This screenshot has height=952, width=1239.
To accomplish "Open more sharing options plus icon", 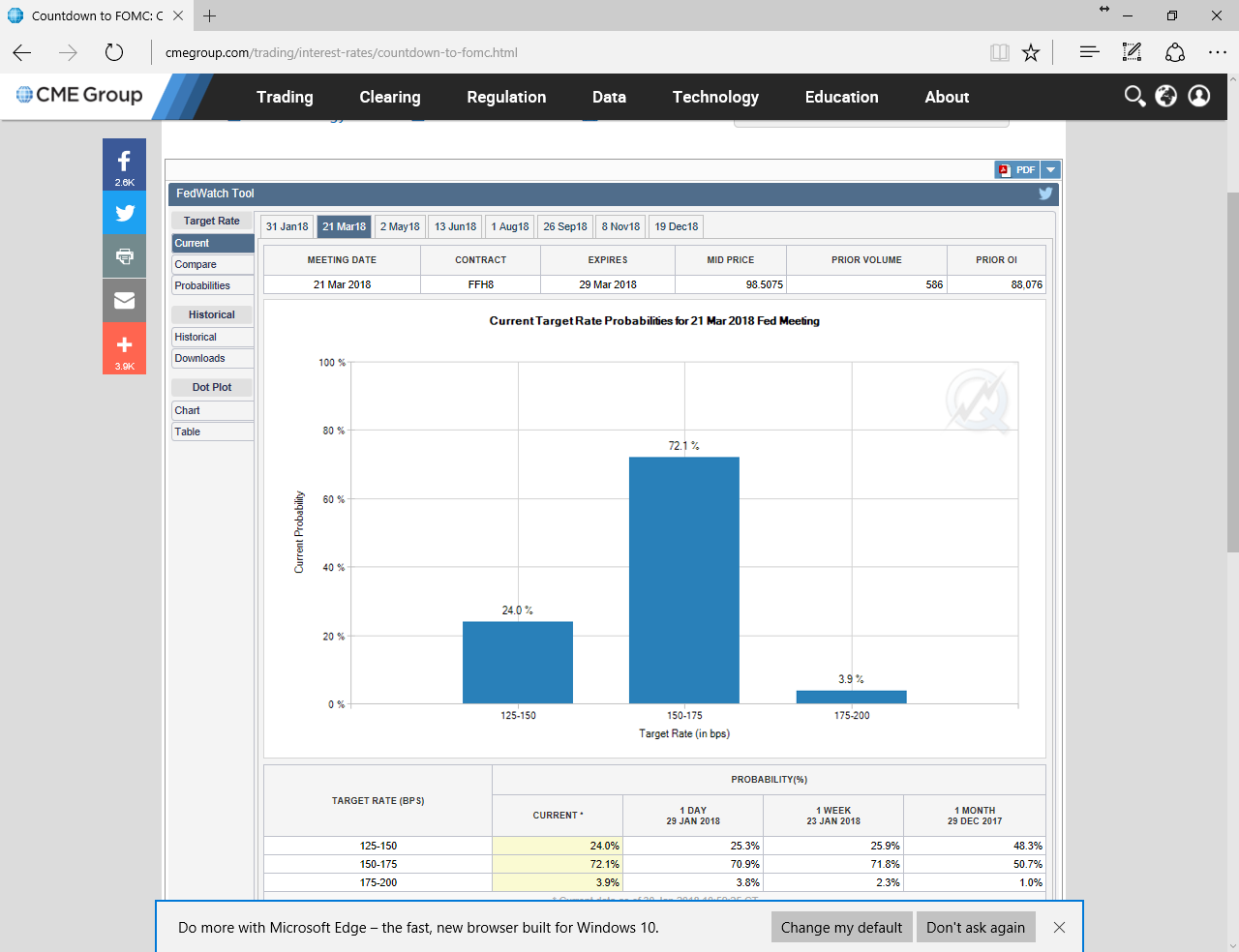I will [x=124, y=346].
